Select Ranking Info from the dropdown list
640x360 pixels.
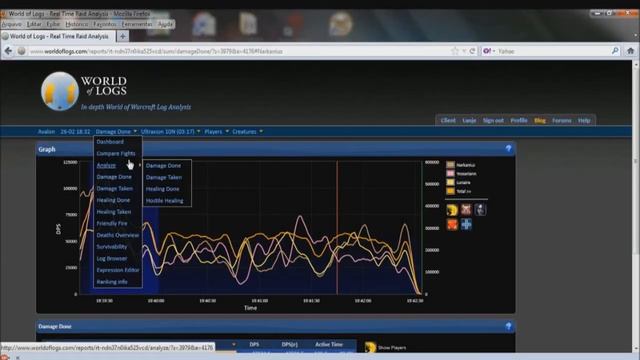(112, 282)
